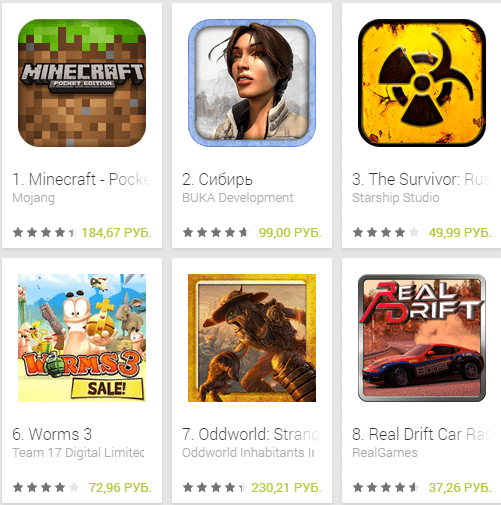
Task: Select The Survivor radiation hazard icon
Action: point(422,83)
